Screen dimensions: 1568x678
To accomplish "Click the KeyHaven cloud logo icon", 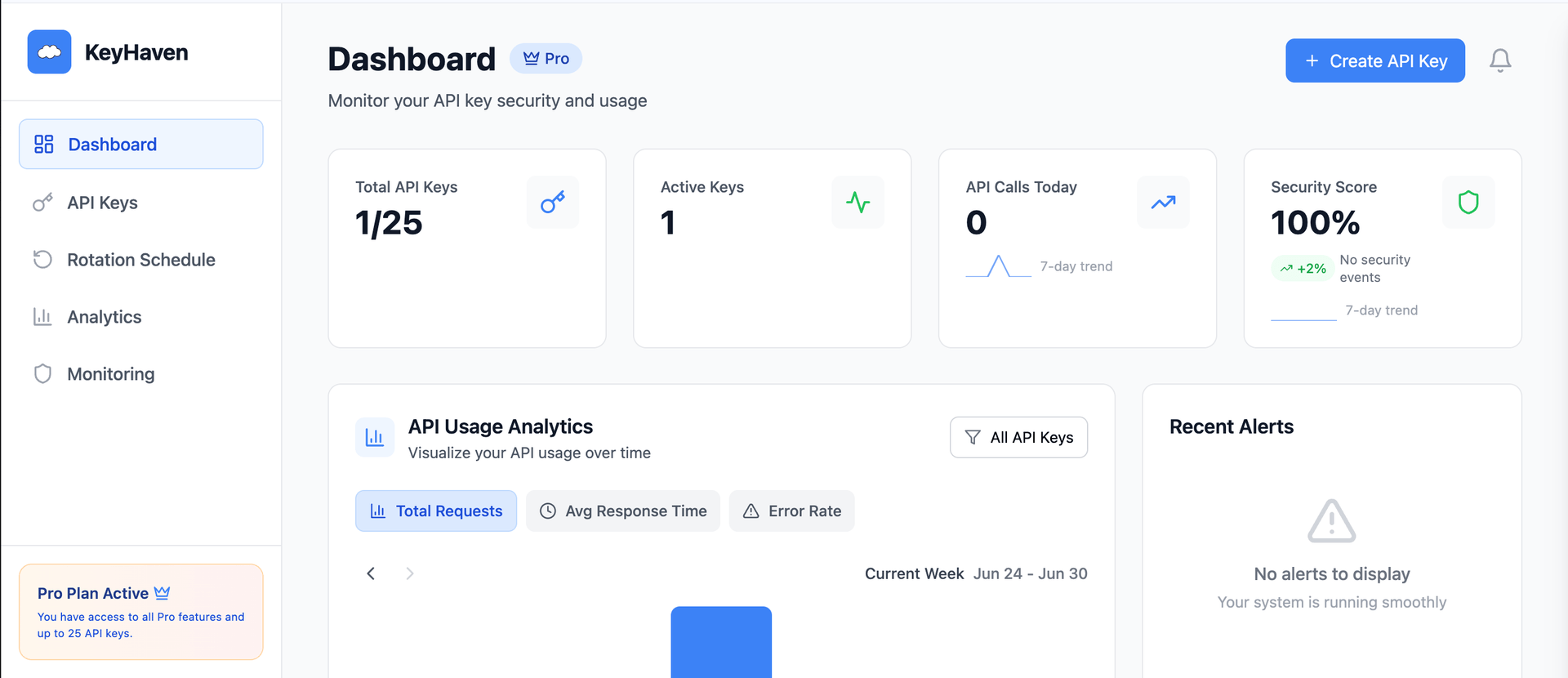I will pyautogui.click(x=49, y=52).
